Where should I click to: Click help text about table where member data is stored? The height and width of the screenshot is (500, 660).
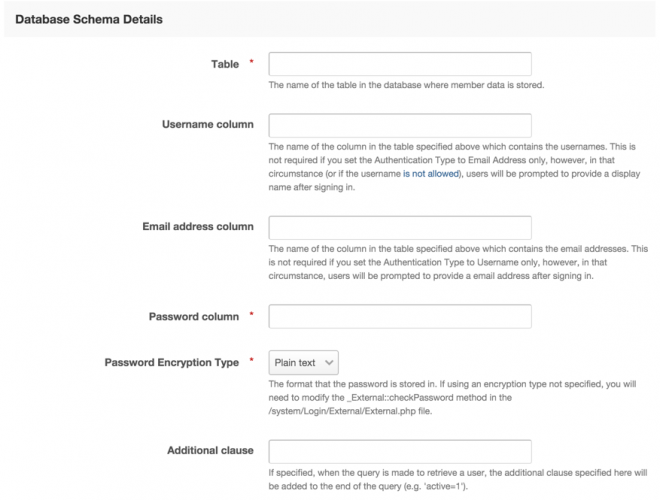(x=406, y=85)
